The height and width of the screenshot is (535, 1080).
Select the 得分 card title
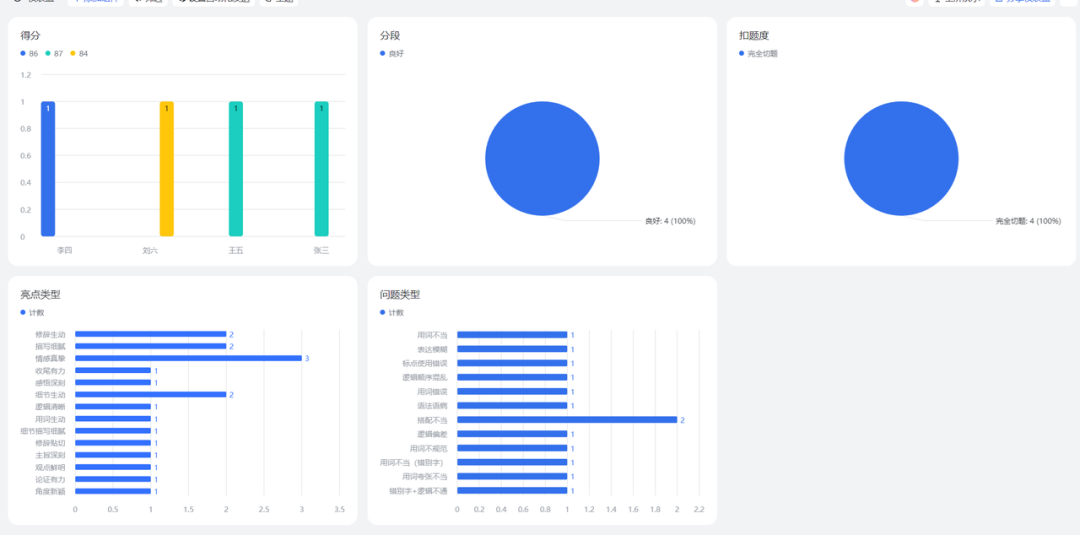pyautogui.click(x=30, y=35)
